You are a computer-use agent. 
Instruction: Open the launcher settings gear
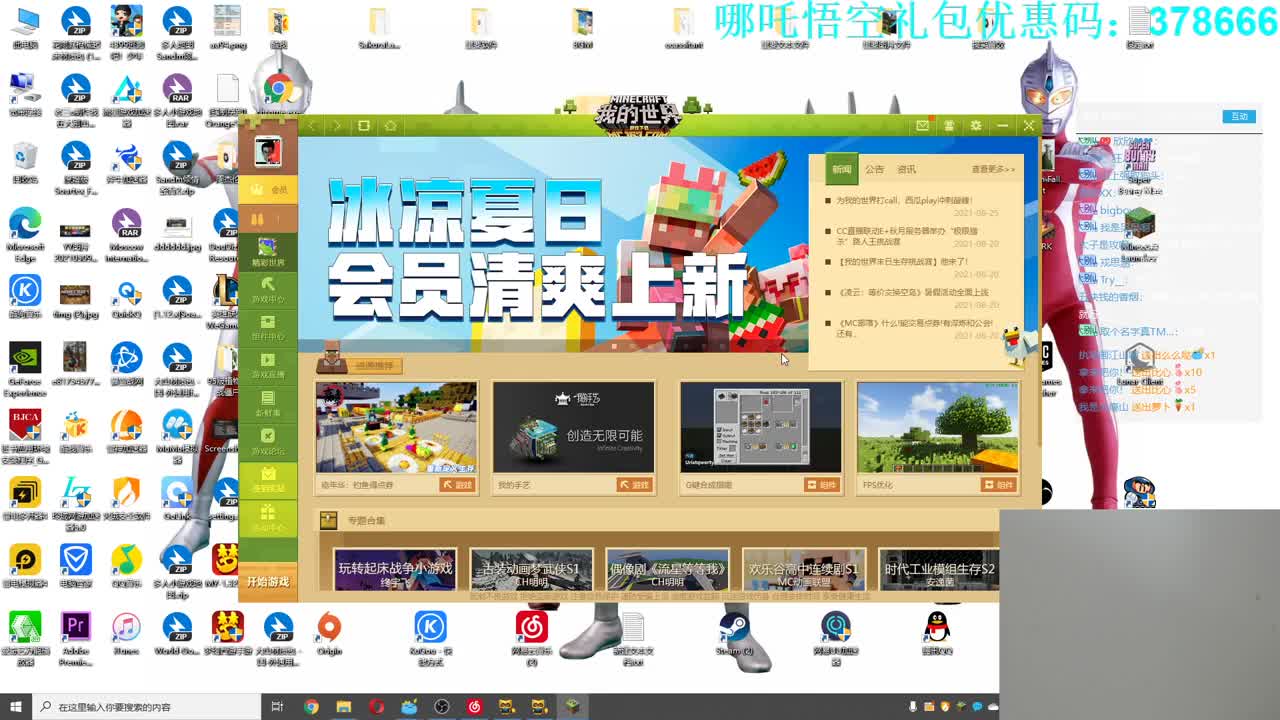coord(976,126)
